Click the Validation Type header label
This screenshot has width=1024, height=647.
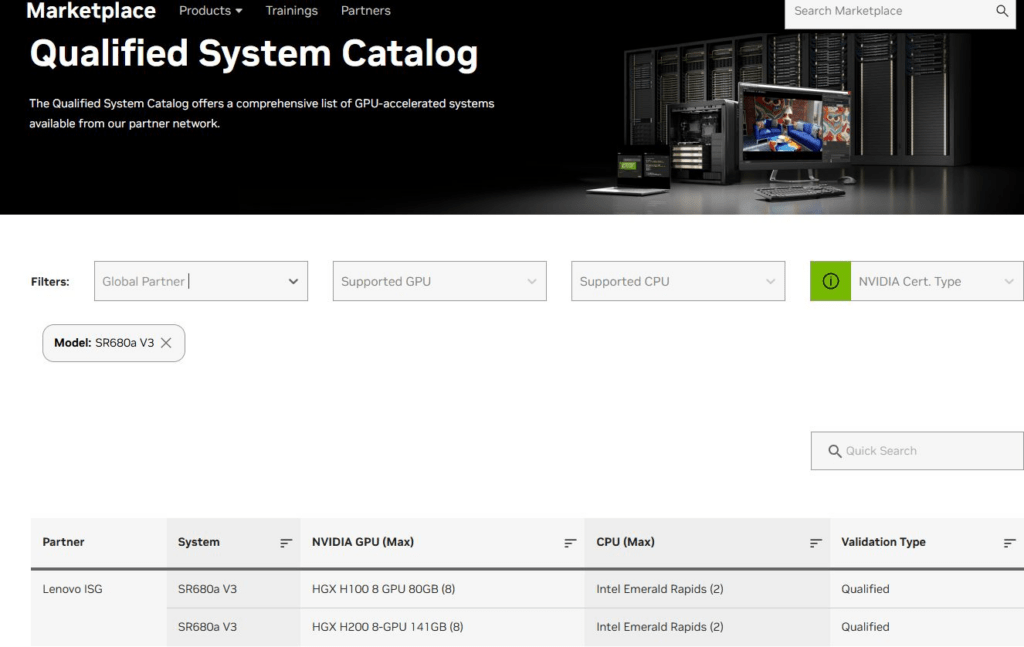[883, 542]
